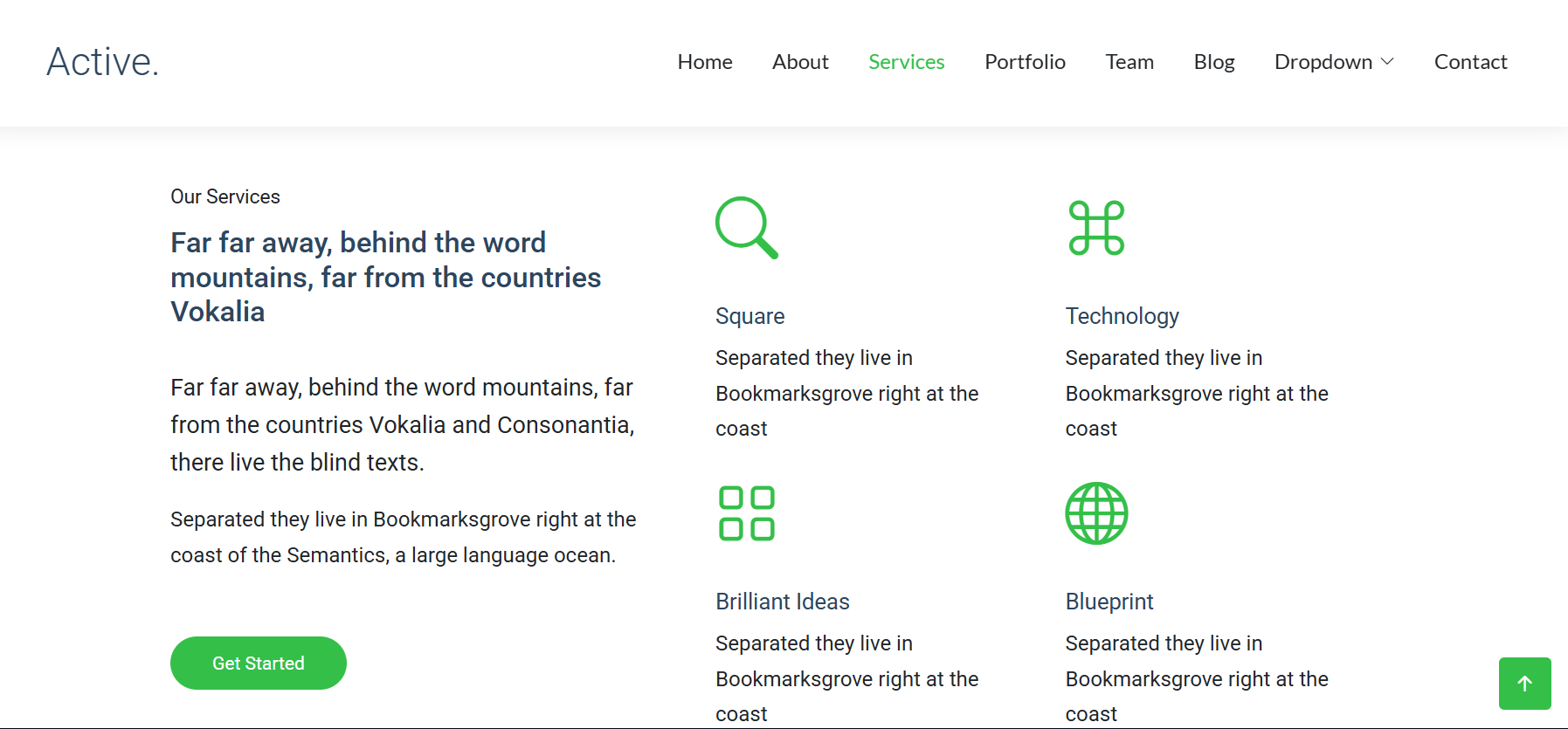Select Services in the navigation bar
This screenshot has width=1568, height=729.
coord(906,62)
